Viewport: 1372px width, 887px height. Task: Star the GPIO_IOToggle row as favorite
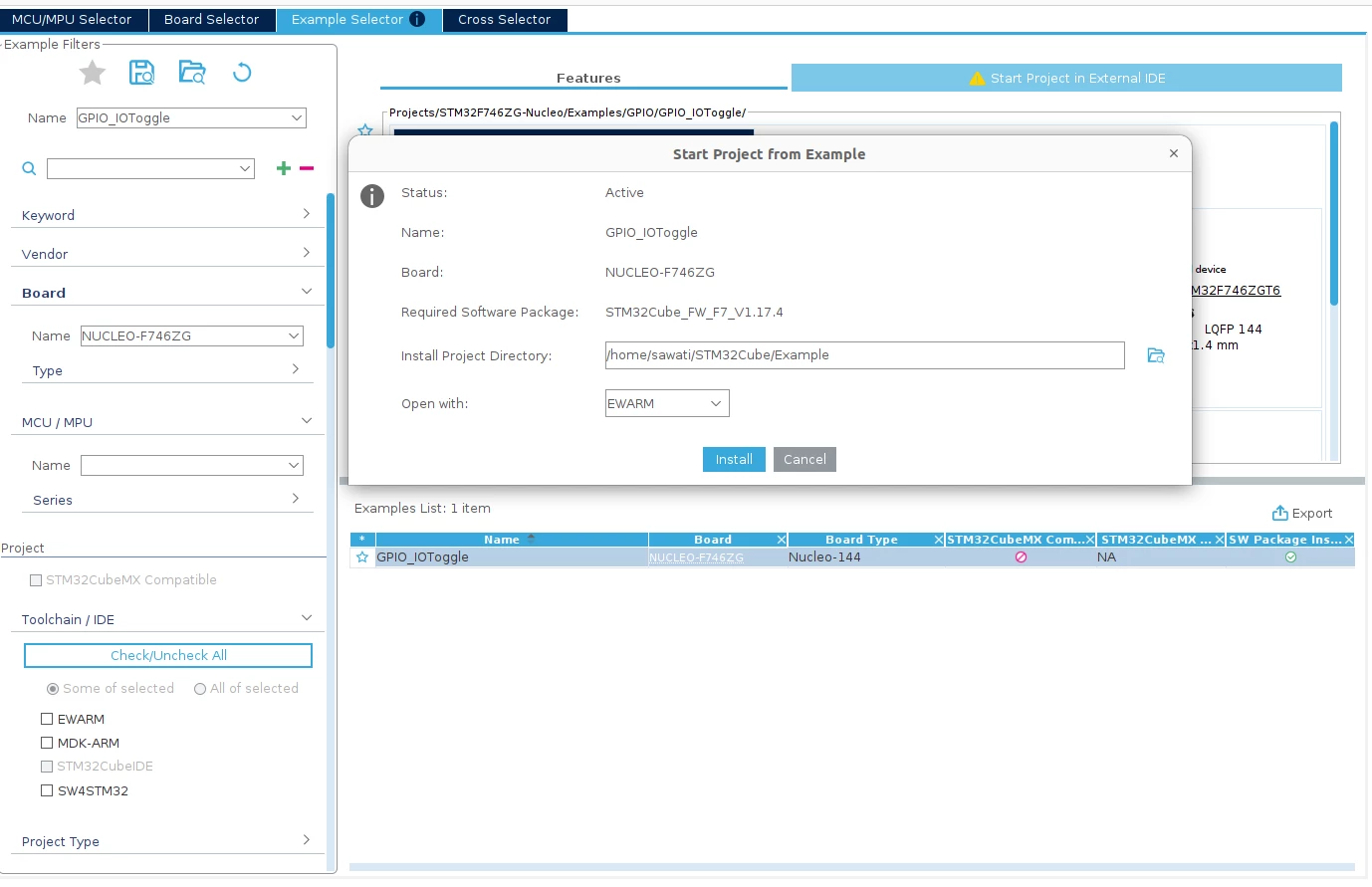tap(362, 557)
